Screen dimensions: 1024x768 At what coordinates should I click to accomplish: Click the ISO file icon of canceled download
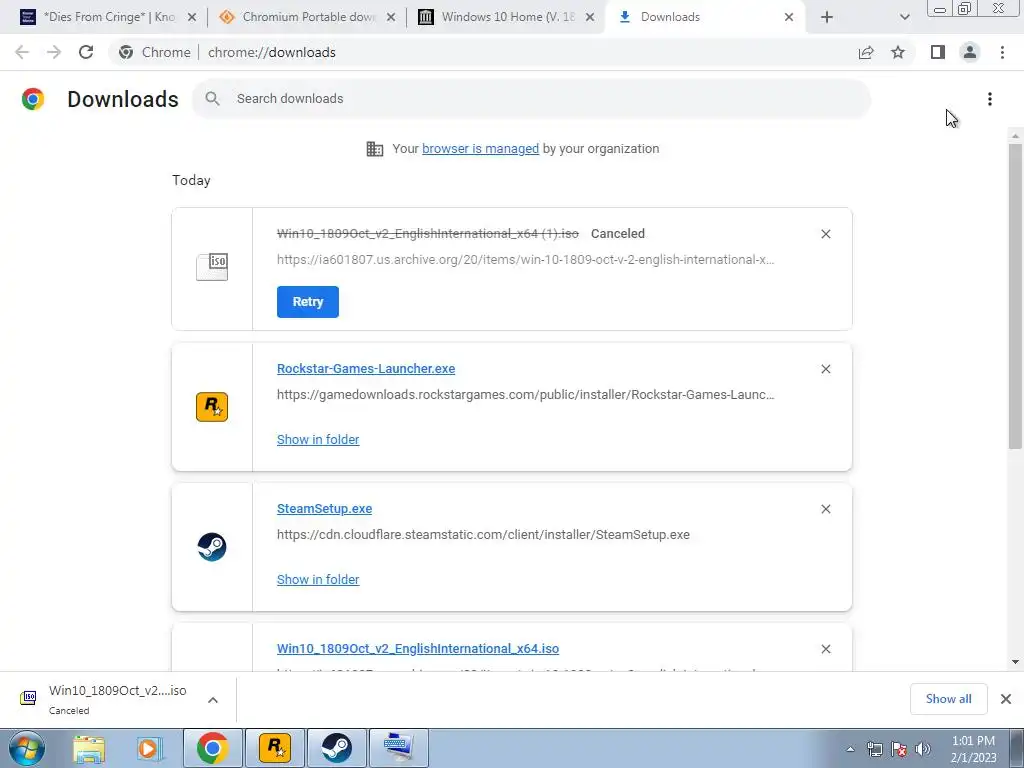[x=212, y=267]
